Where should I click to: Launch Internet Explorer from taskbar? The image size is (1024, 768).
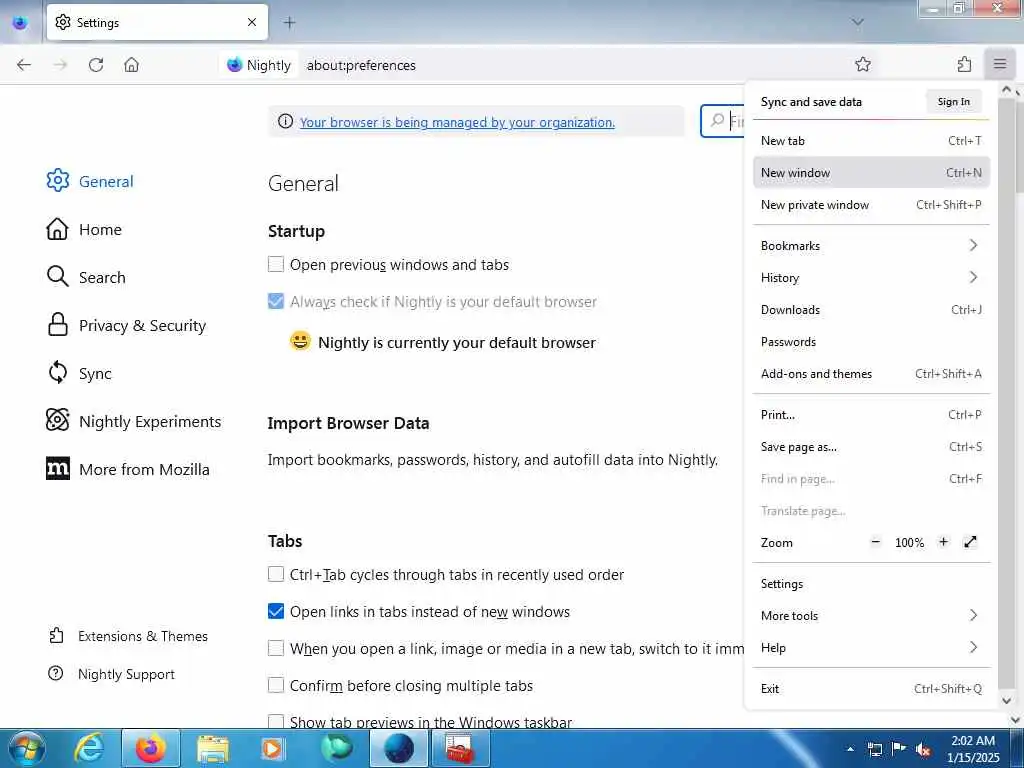(89, 748)
